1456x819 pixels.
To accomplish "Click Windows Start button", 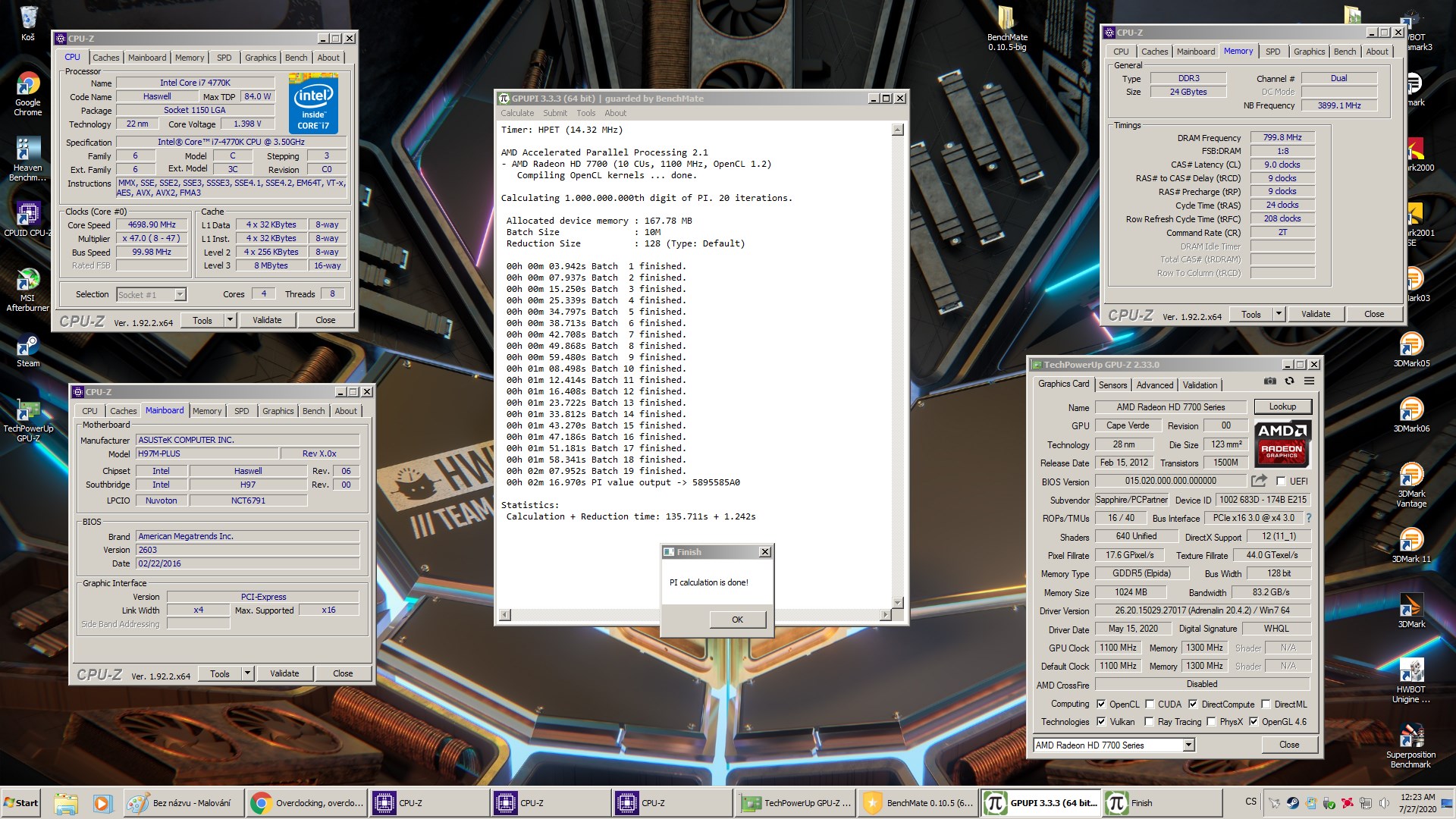I will [x=20, y=803].
